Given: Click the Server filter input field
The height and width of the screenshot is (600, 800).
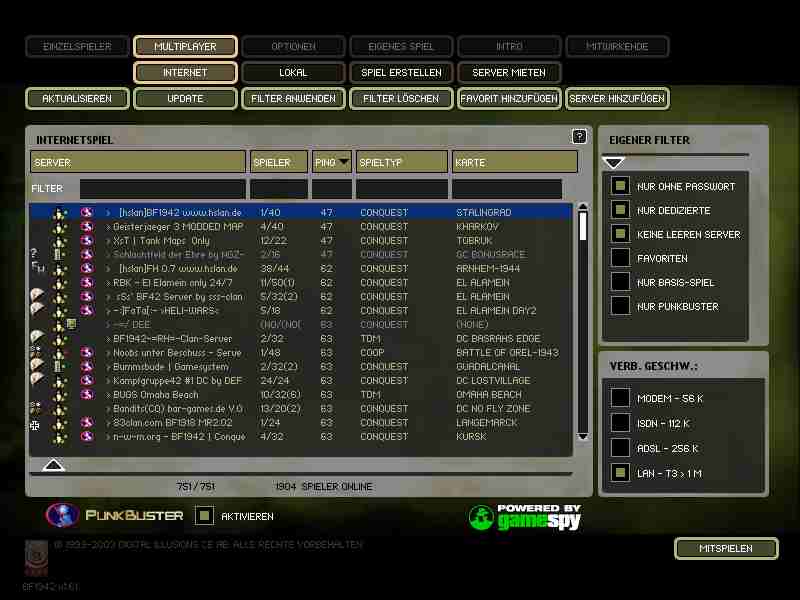Looking at the screenshot, I should pyautogui.click(x=162, y=189).
